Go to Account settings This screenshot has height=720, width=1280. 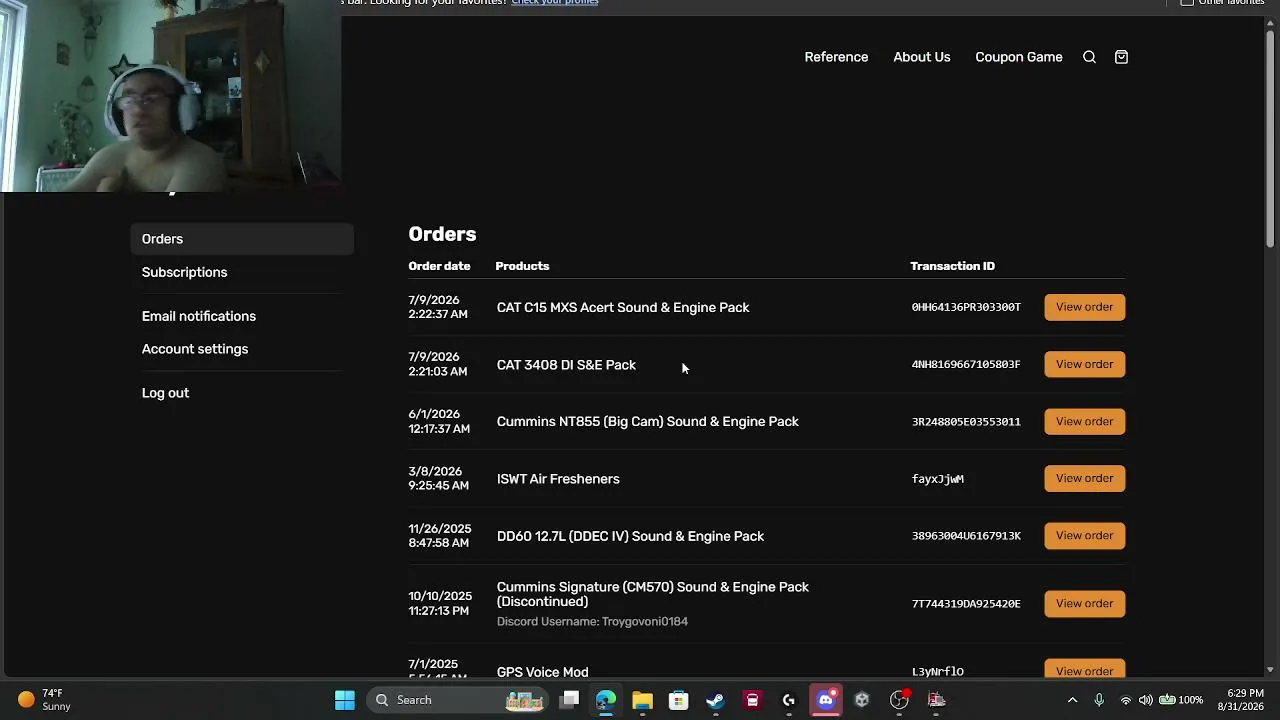pos(195,349)
